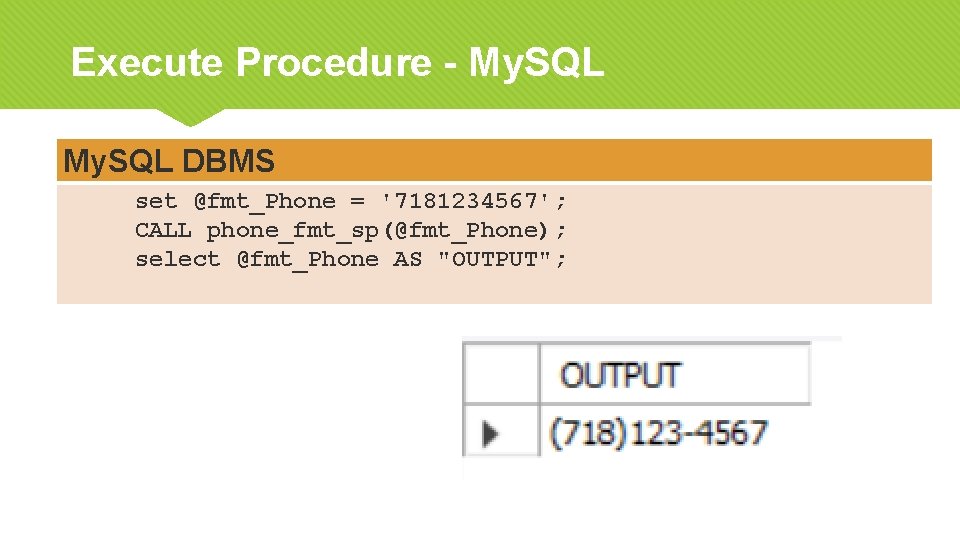Click the My.SQL DBMS orange header bar
This screenshot has height=540, width=960.
point(494,160)
